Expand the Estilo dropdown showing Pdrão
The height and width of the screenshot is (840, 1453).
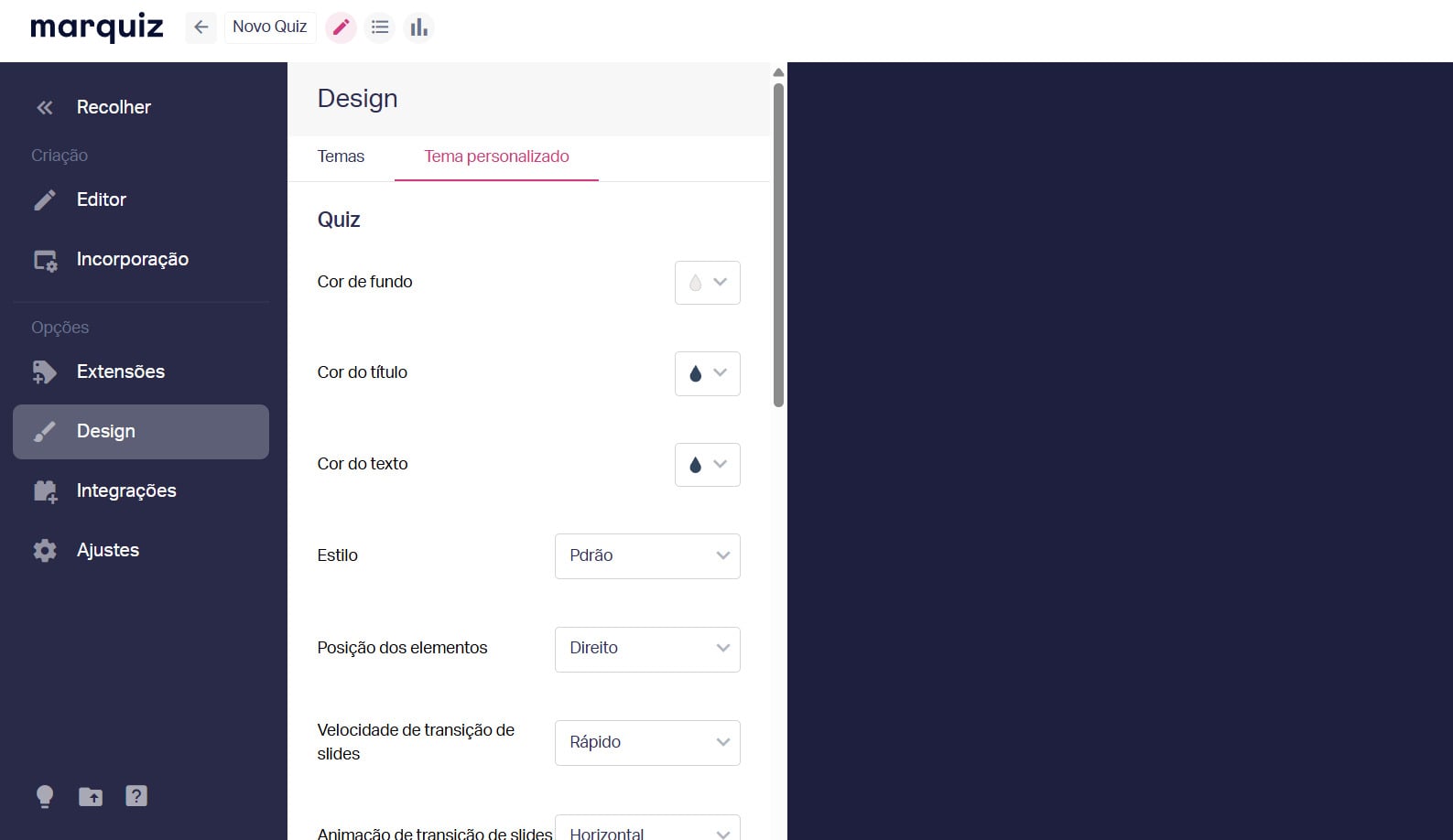pyautogui.click(x=647, y=556)
